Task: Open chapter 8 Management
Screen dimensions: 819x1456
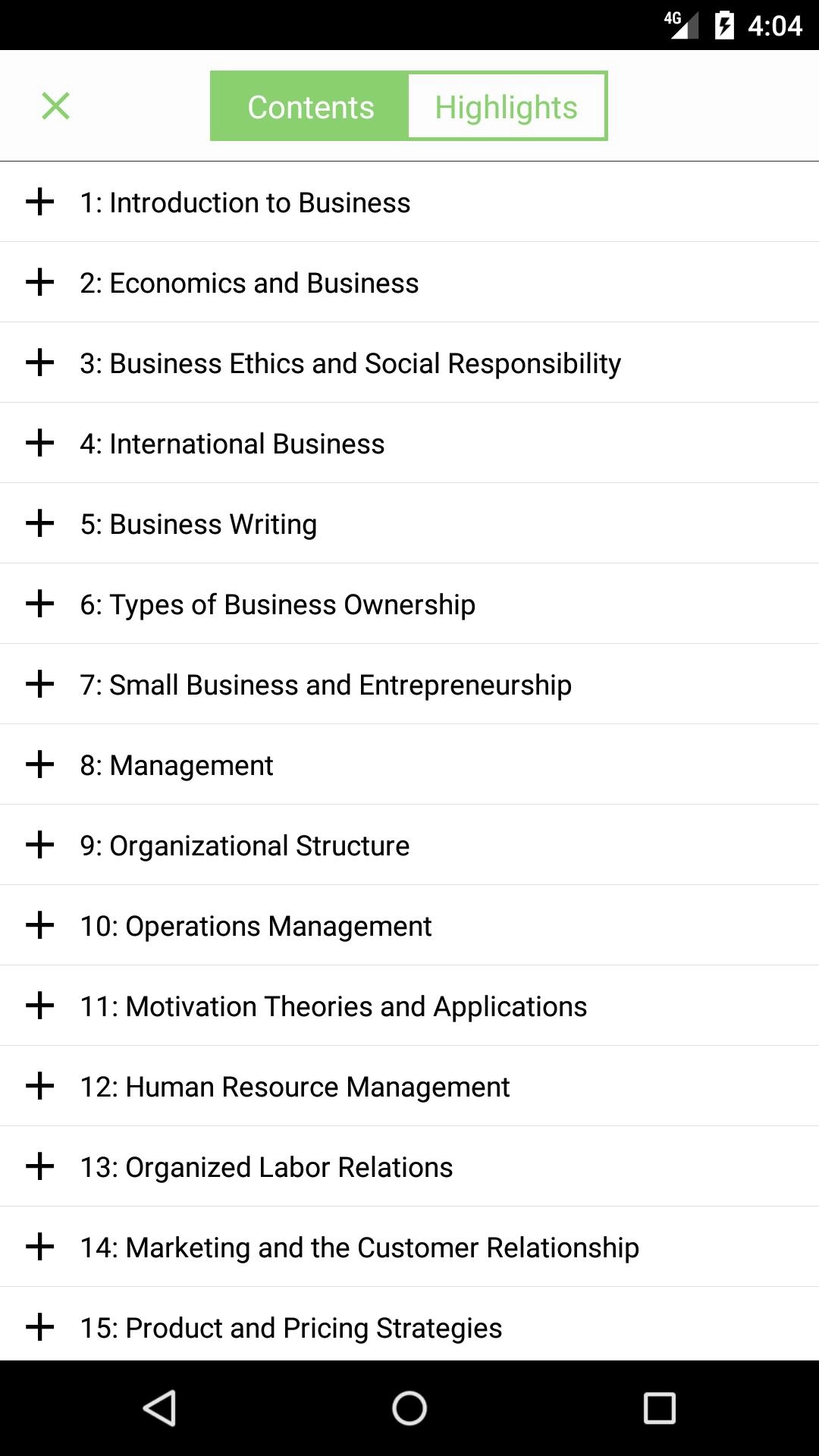Action: pyautogui.click(x=177, y=765)
